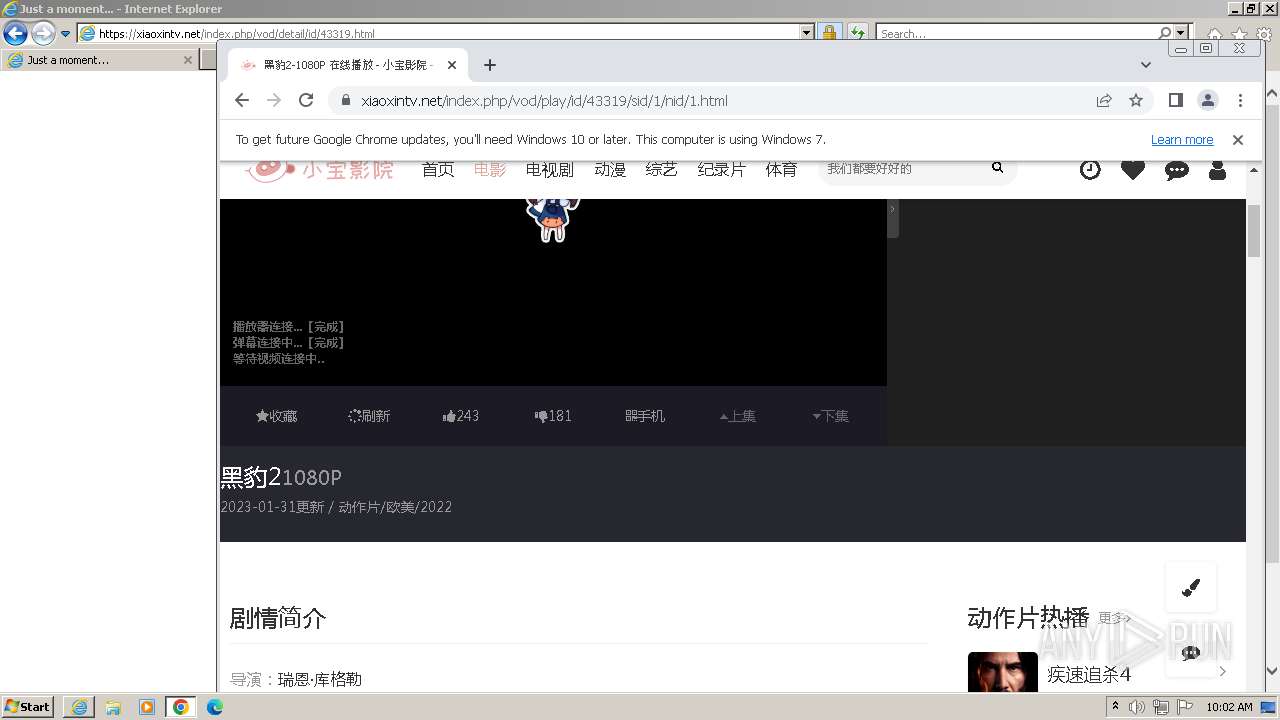This screenshot has width=1280, height=720.
Task: Close IE tab Just a moment...
Action: [187, 60]
